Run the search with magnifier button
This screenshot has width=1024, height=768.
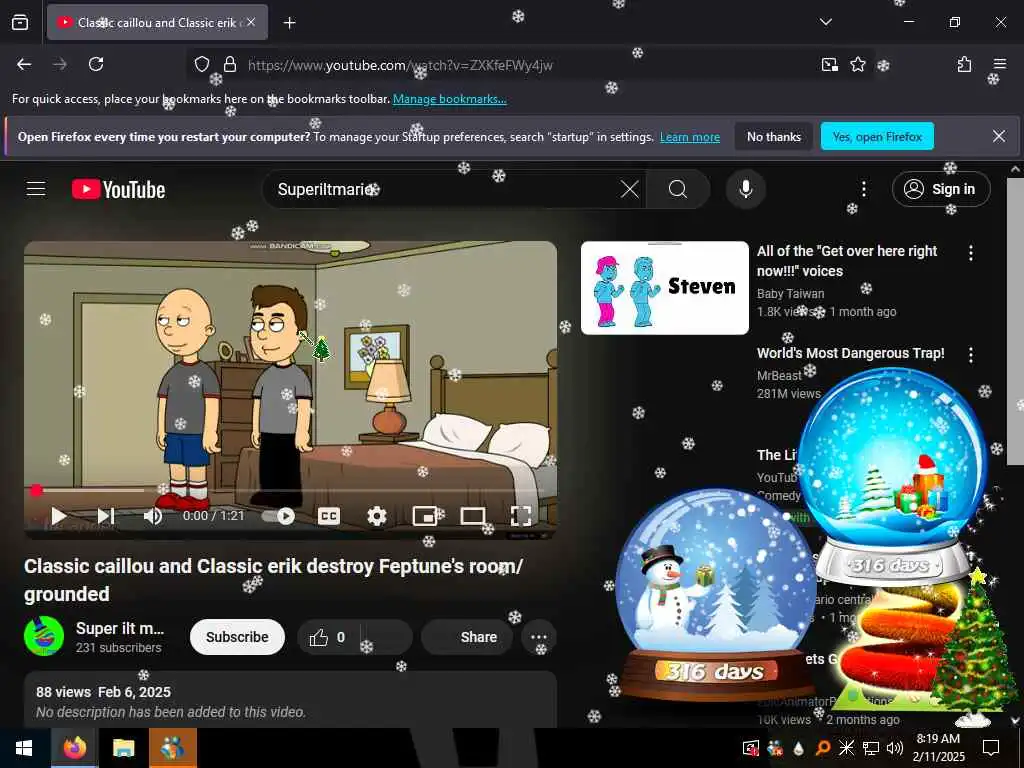[x=678, y=189]
